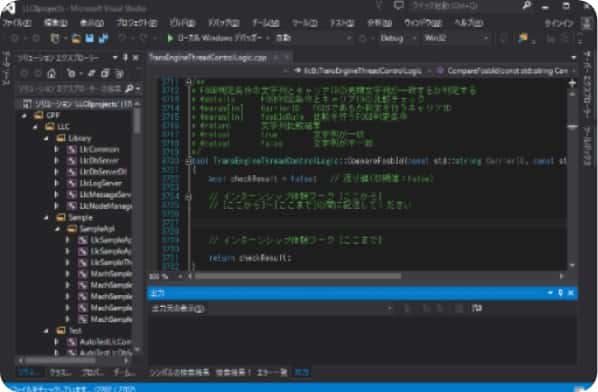This screenshot has height=392, width=598.
Task: Start debugging with the green play arrow
Action: [x=170, y=38]
